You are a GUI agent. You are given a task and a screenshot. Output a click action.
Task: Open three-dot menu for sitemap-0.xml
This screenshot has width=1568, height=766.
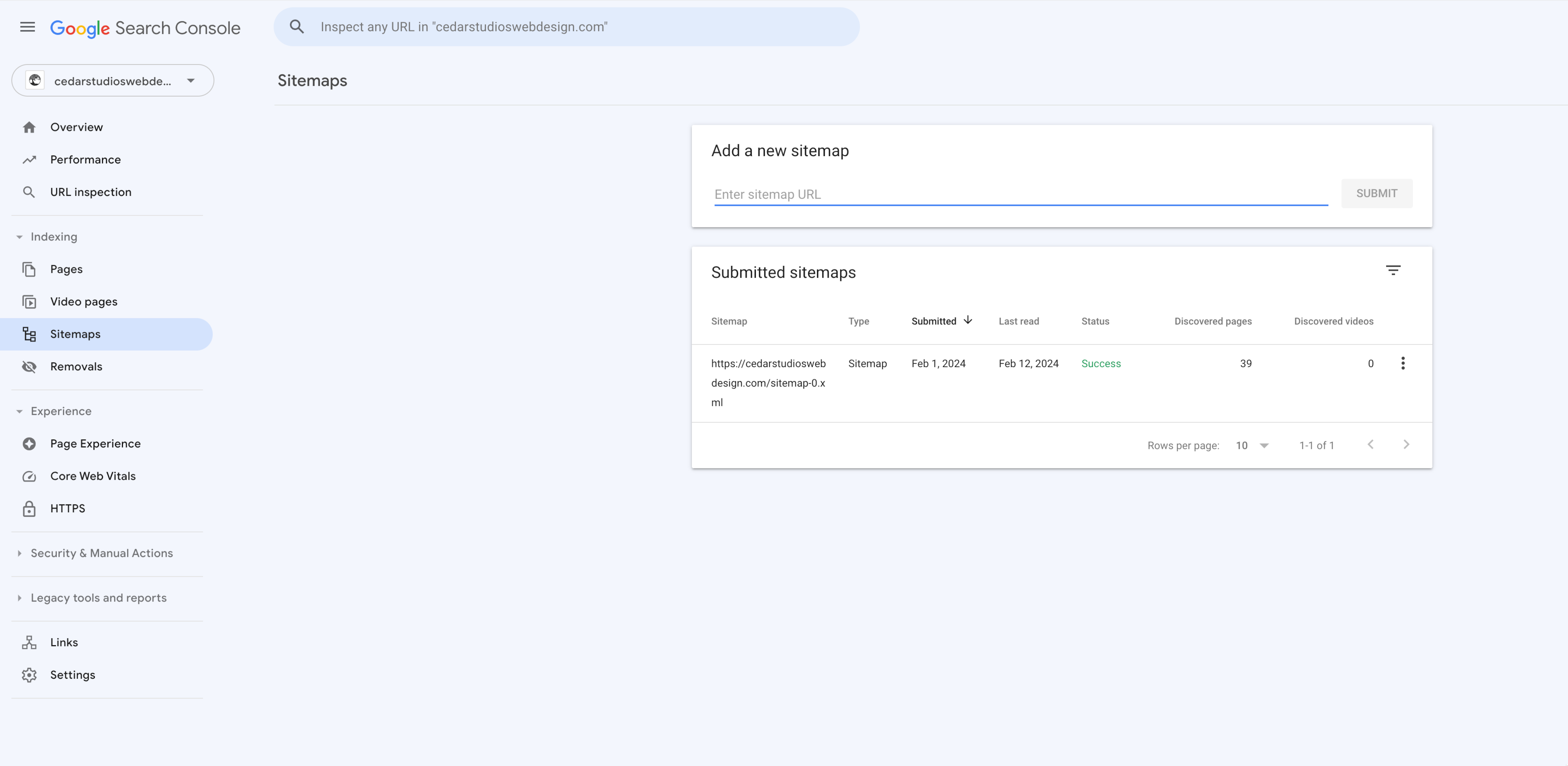[1403, 363]
